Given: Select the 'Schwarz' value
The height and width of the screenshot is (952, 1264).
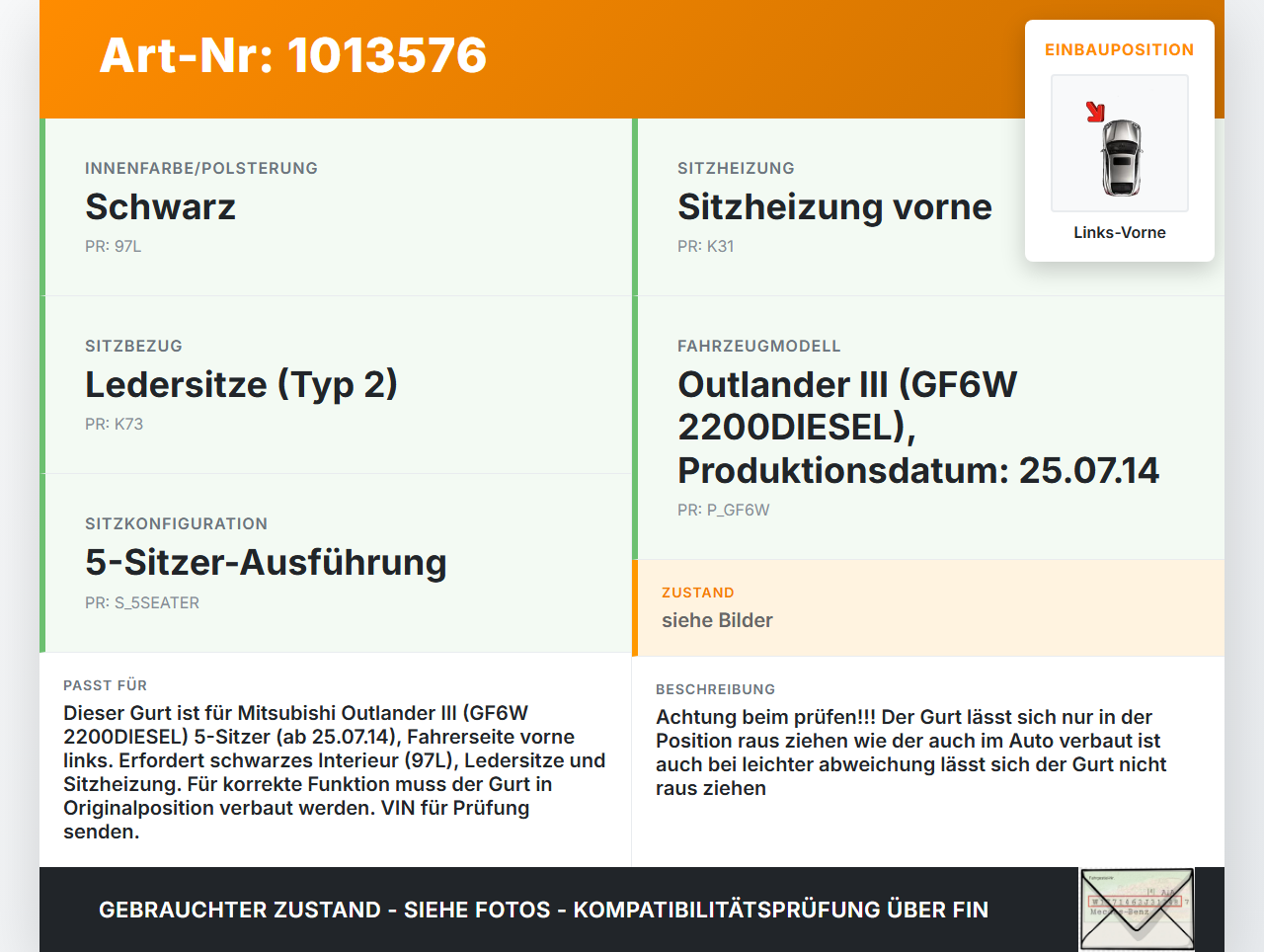Looking at the screenshot, I should 160,206.
